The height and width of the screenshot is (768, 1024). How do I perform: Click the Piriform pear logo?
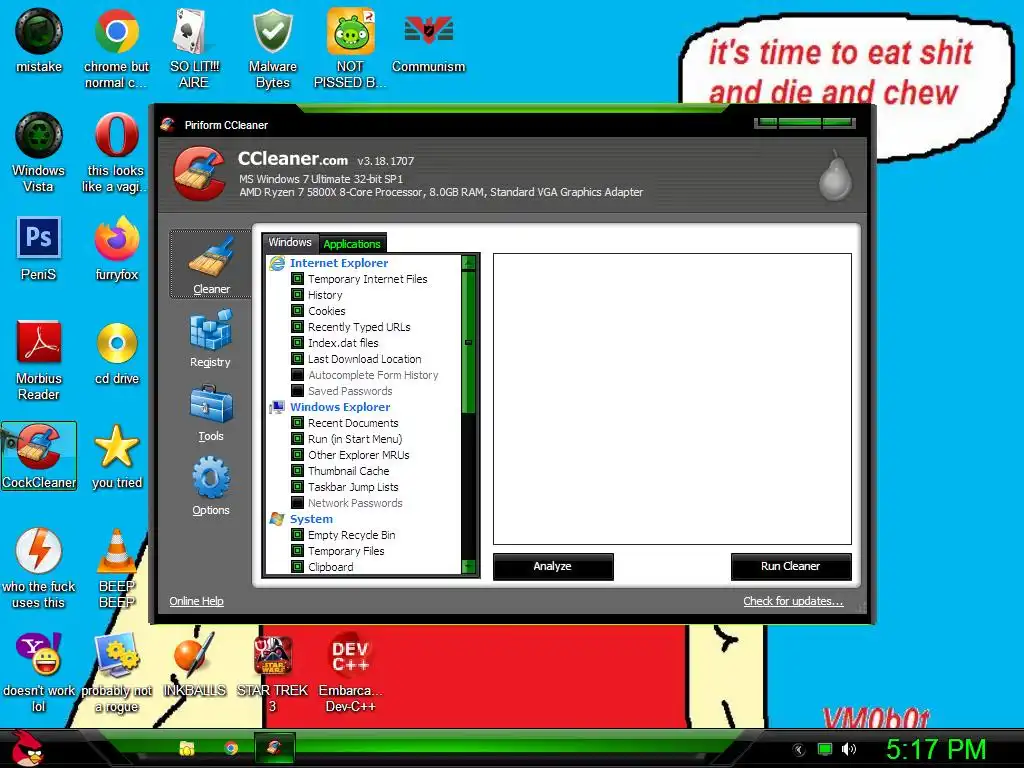pyautogui.click(x=835, y=176)
